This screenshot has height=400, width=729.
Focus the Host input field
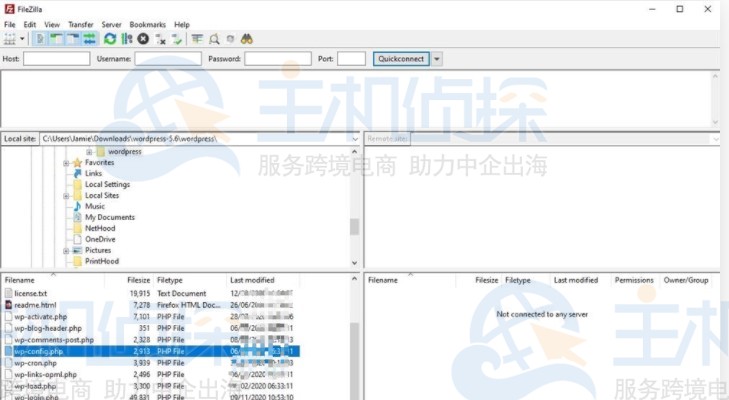(x=57, y=59)
